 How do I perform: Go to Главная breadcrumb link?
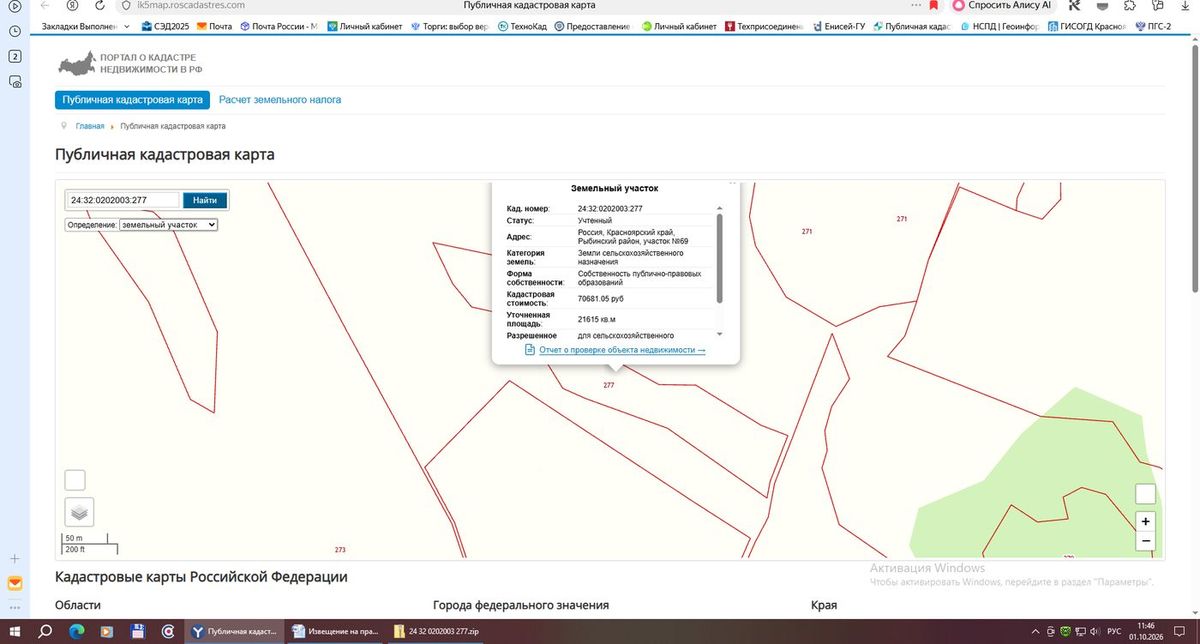tap(90, 127)
